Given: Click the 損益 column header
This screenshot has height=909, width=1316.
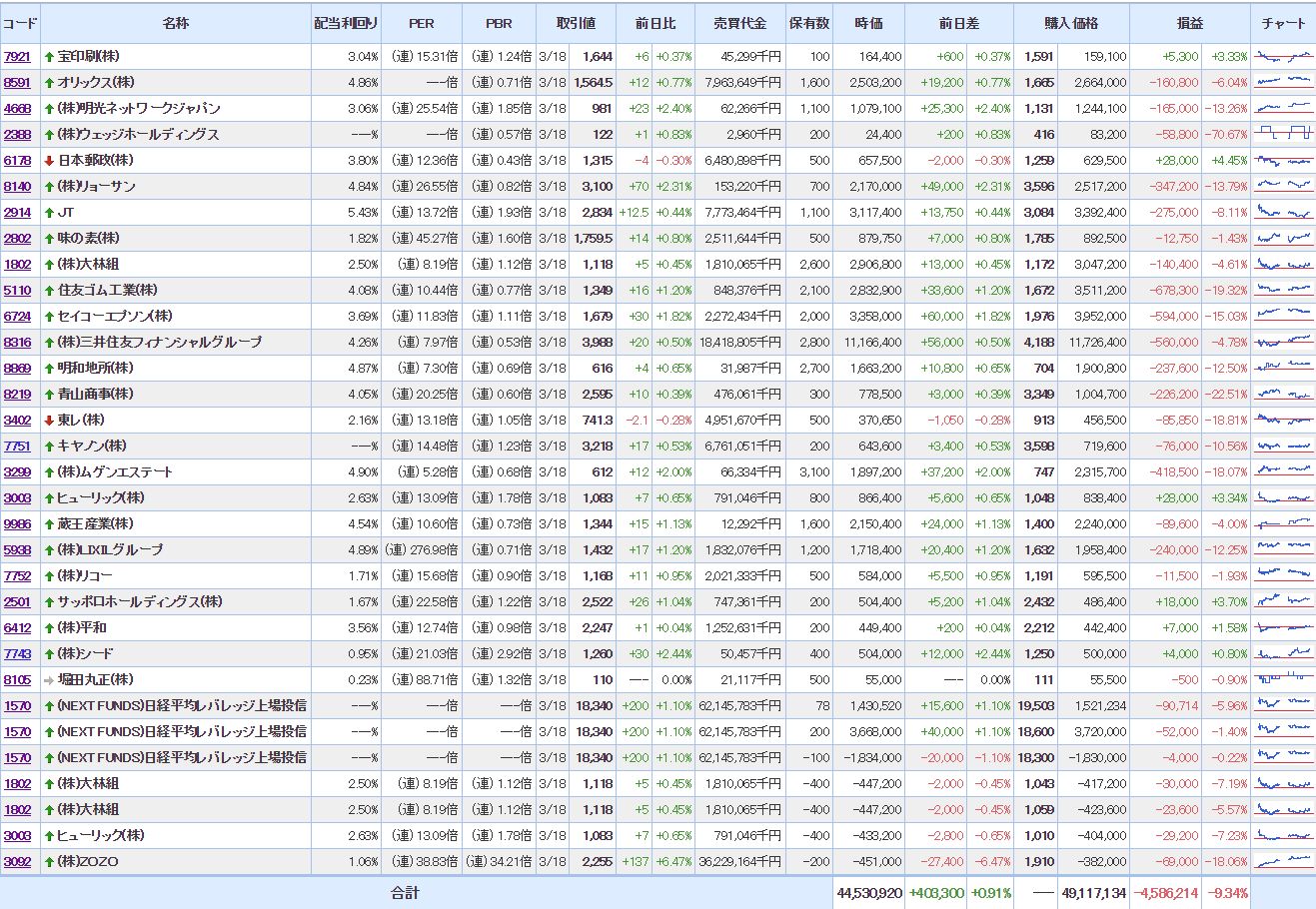Looking at the screenshot, I should point(1190,22).
